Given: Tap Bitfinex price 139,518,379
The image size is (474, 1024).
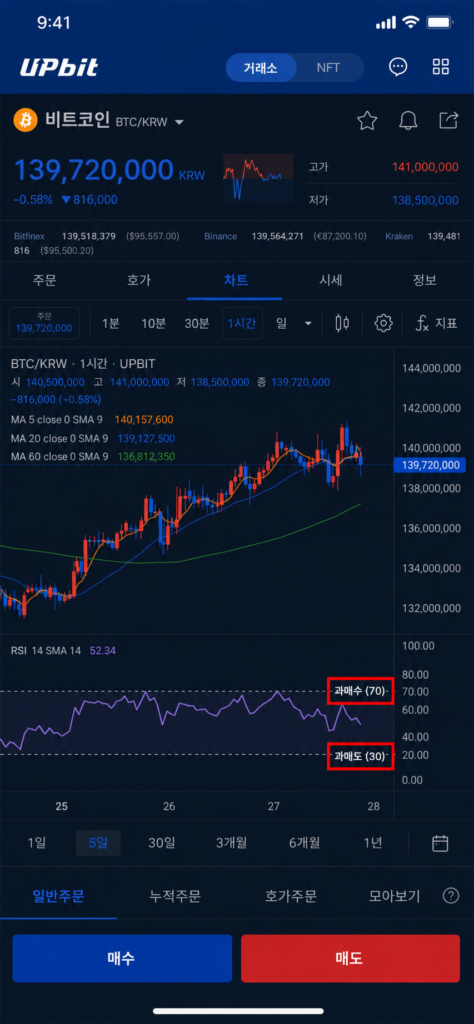Looking at the screenshot, I should [x=88, y=236].
